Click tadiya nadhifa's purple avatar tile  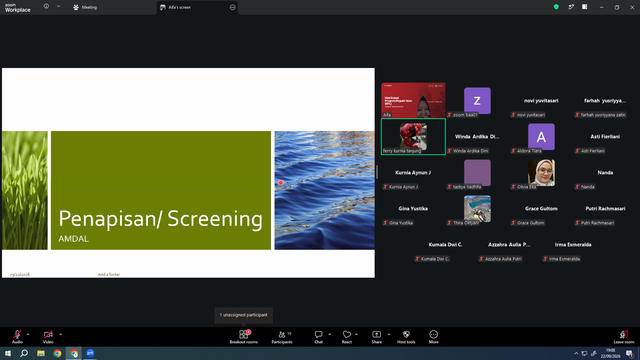point(477,173)
